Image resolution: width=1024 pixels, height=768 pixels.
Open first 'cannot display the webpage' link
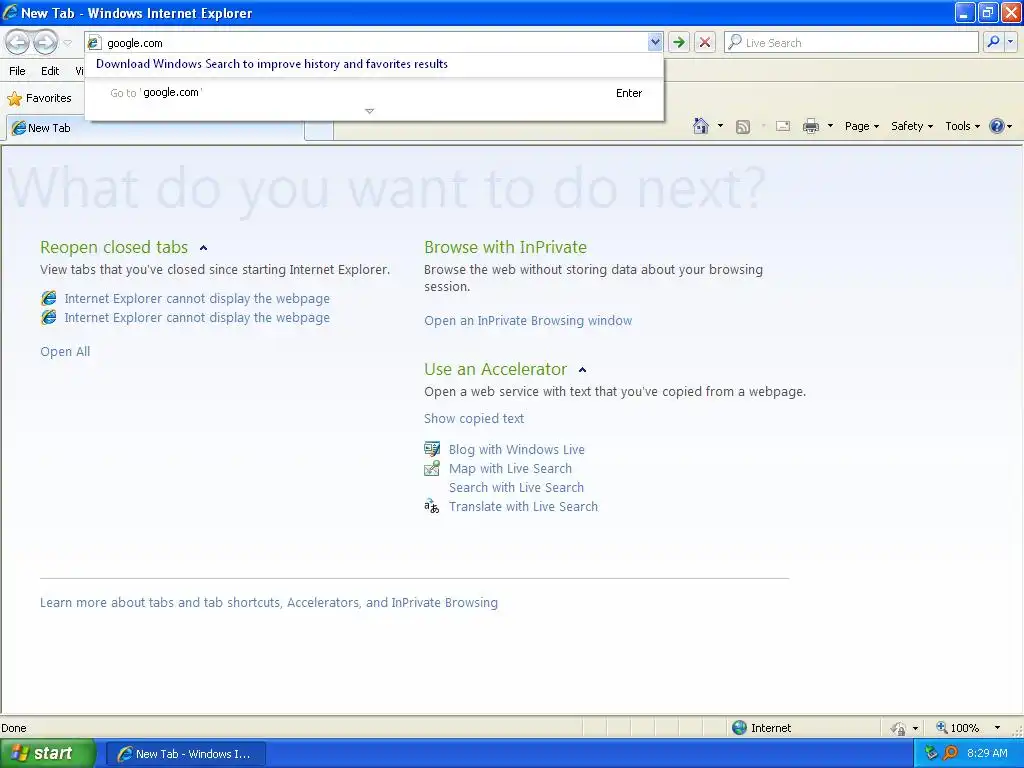pos(197,298)
